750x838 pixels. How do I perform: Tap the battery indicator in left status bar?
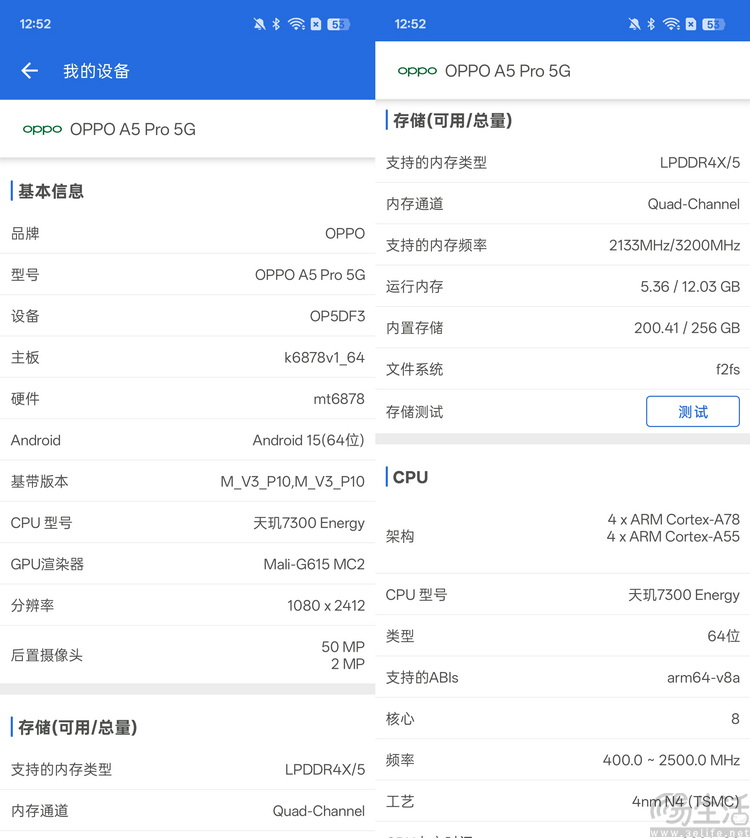(338, 24)
